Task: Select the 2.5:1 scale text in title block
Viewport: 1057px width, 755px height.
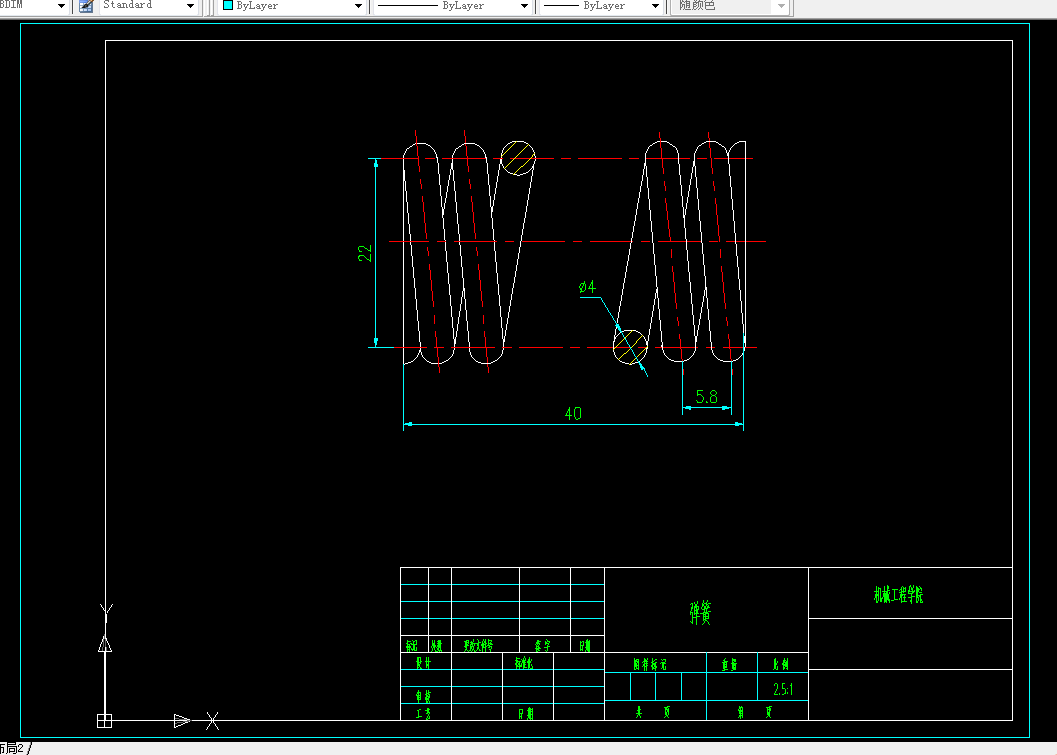Action: (x=783, y=689)
